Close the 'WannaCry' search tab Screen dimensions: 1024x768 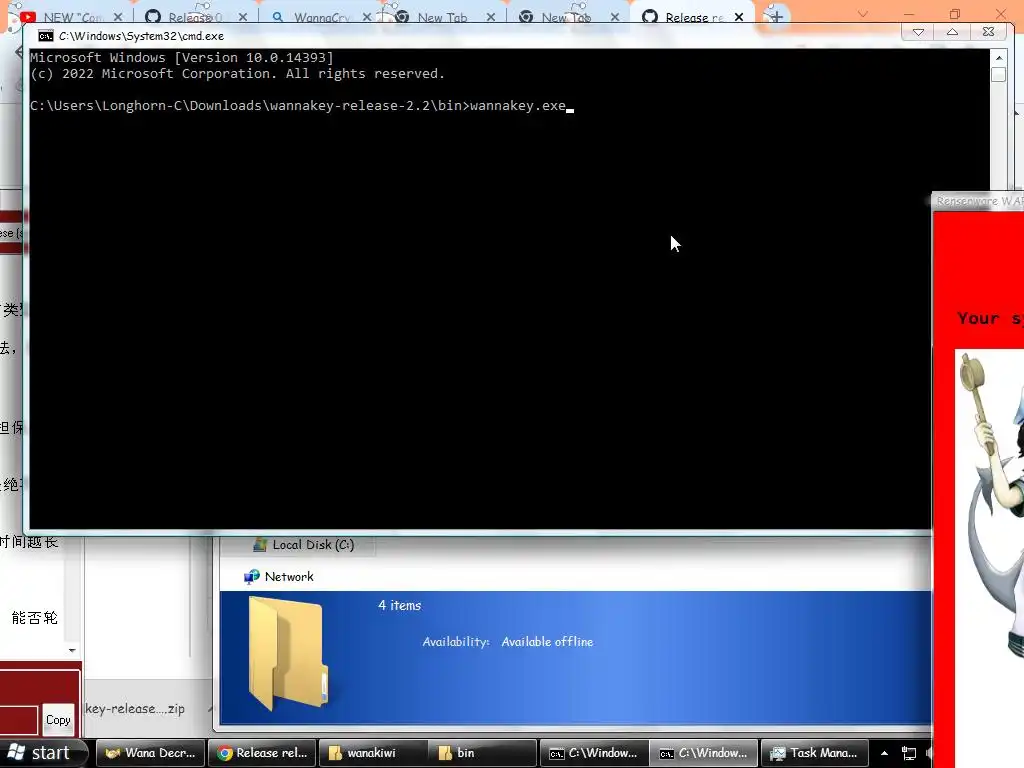coord(366,17)
